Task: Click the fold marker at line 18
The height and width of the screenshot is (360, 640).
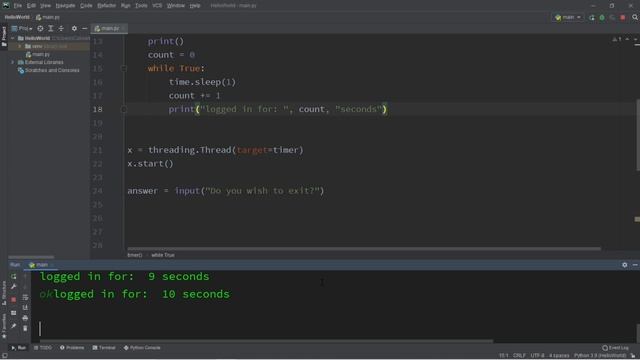Action: click(x=124, y=109)
